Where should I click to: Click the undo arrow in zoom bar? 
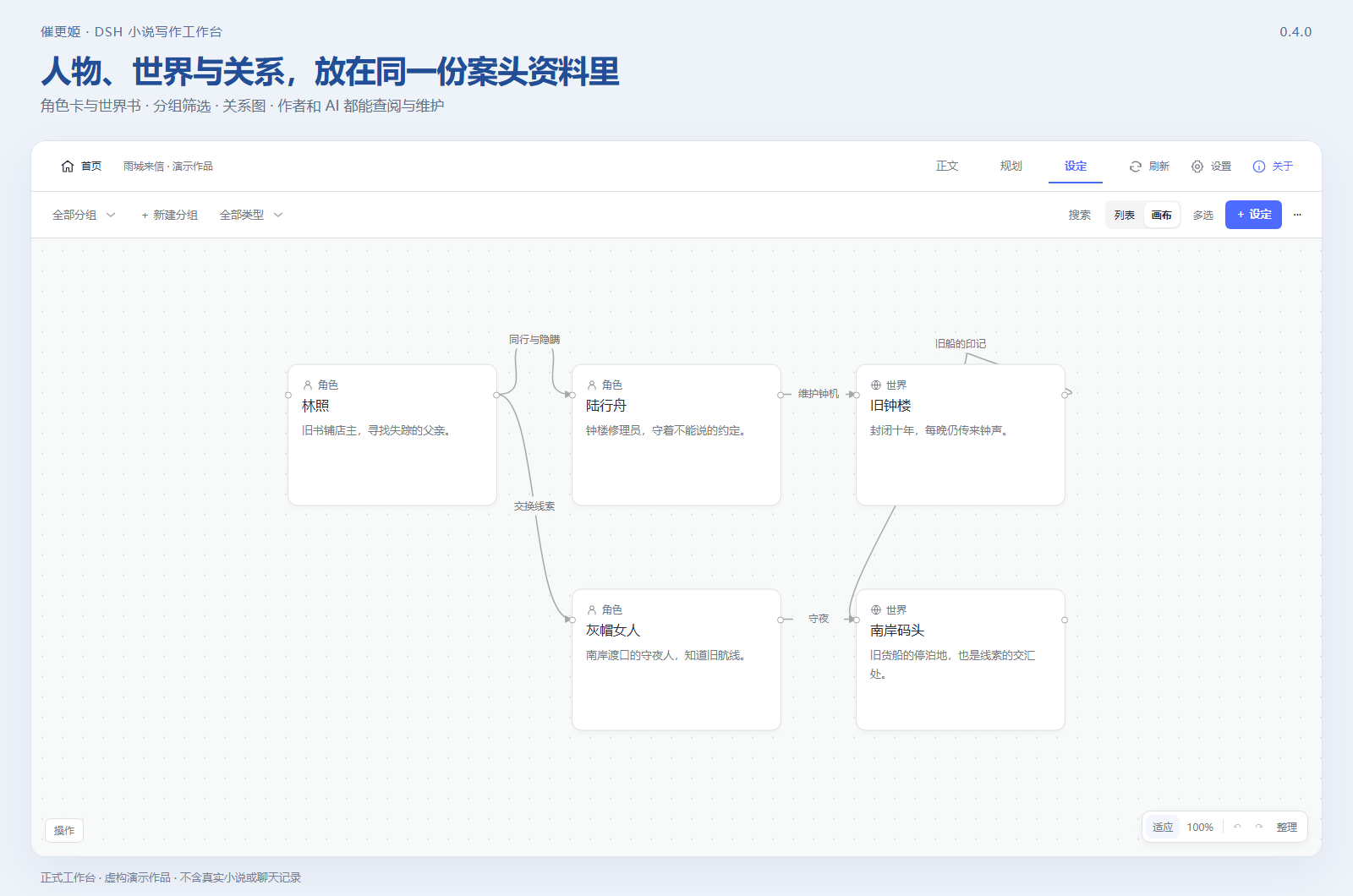[x=1237, y=827]
